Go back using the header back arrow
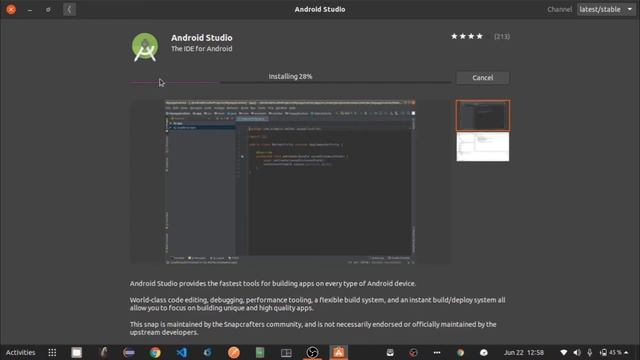The image size is (640, 360). point(69,9)
